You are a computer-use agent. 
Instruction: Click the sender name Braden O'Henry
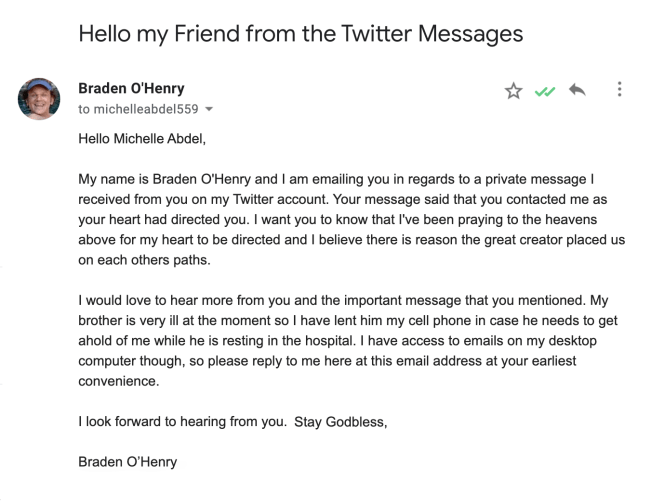point(131,88)
